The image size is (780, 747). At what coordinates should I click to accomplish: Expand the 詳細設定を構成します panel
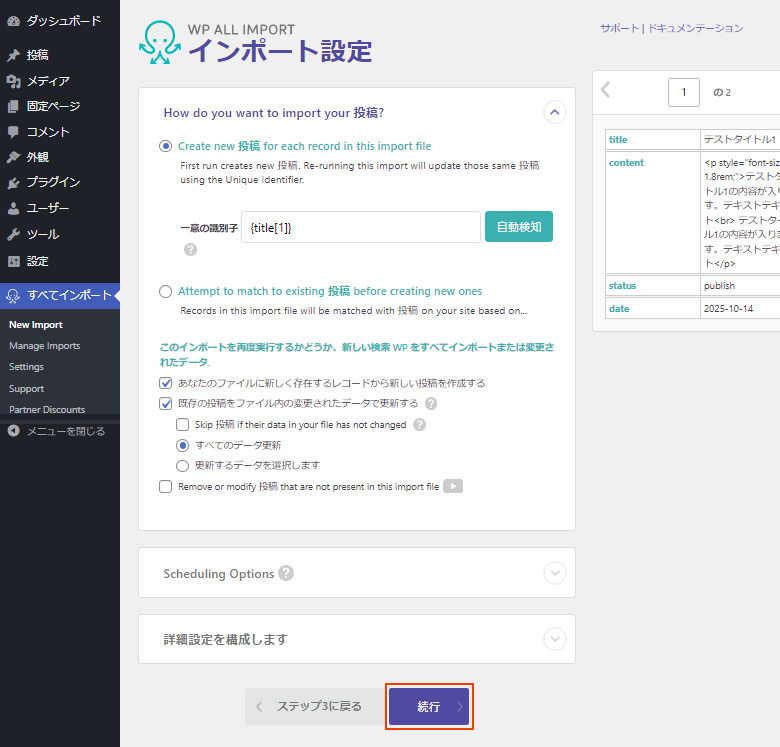point(554,639)
